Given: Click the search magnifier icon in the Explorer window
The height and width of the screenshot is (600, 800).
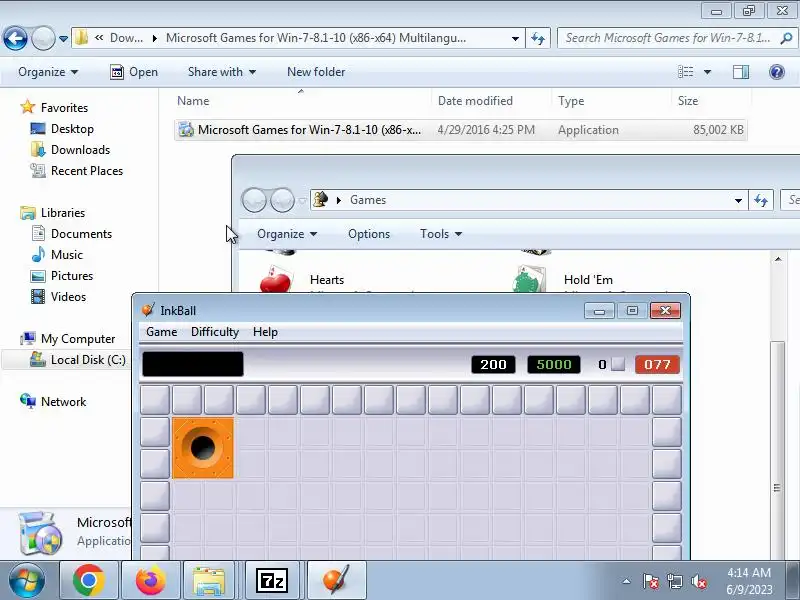Looking at the screenshot, I should [786, 38].
